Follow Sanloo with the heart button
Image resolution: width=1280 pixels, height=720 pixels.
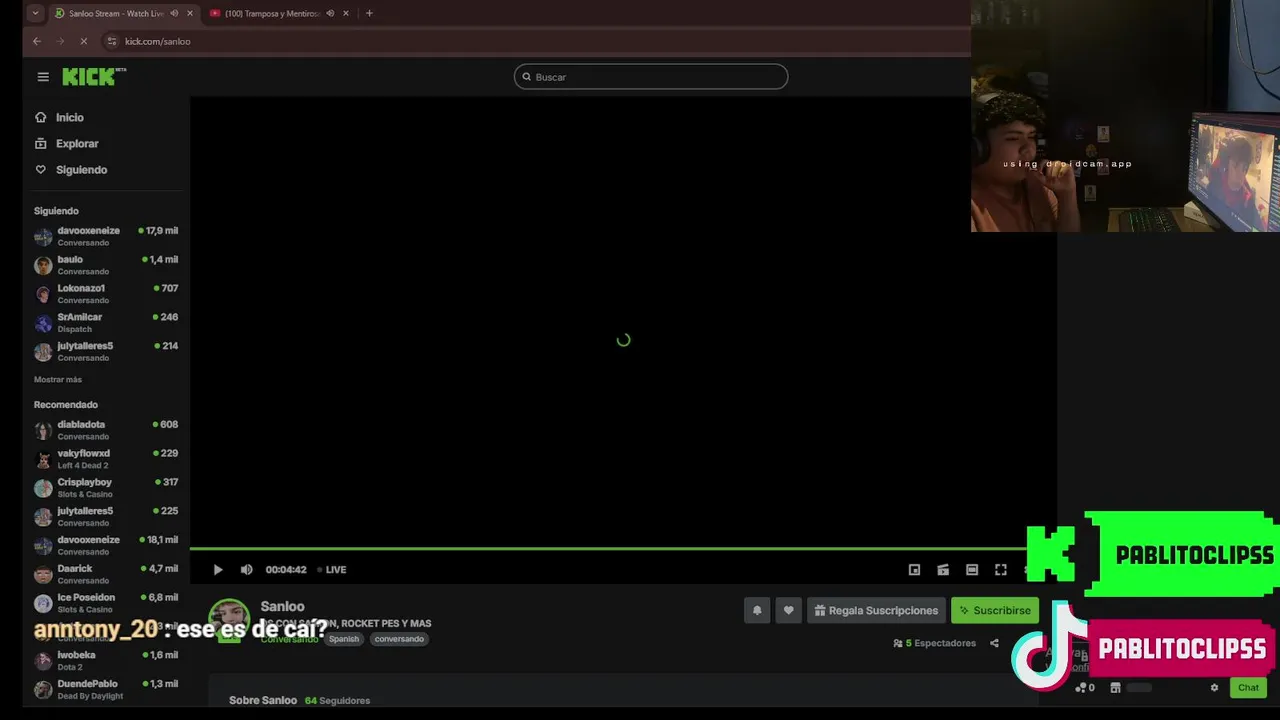(x=788, y=611)
